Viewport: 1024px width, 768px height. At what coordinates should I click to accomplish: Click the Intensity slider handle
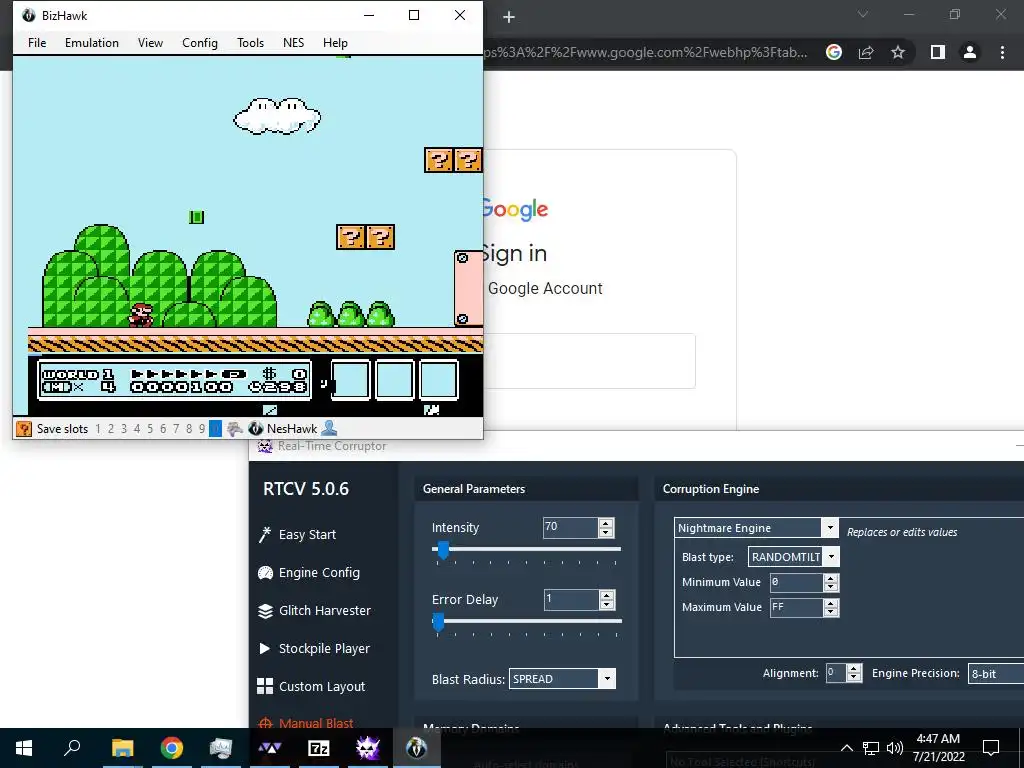443,550
